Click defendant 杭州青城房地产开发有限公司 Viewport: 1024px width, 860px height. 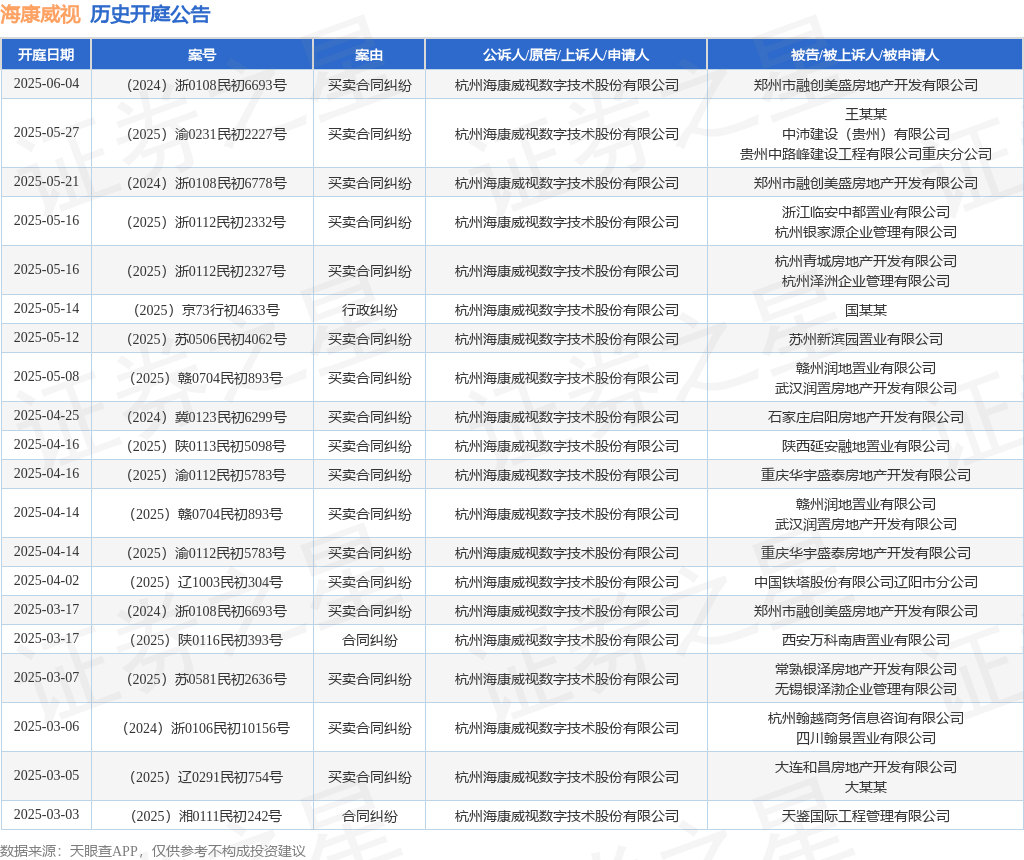[865, 261]
